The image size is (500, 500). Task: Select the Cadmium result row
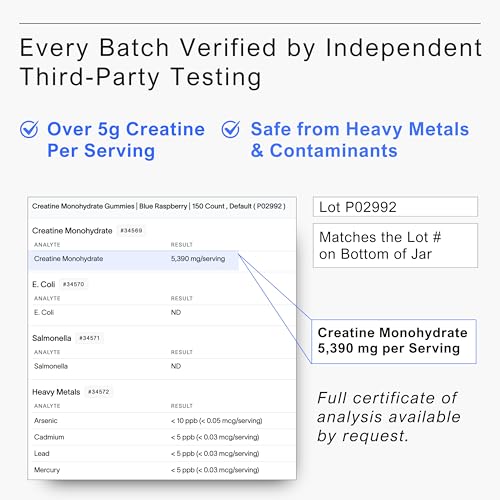pyautogui.click(x=163, y=437)
